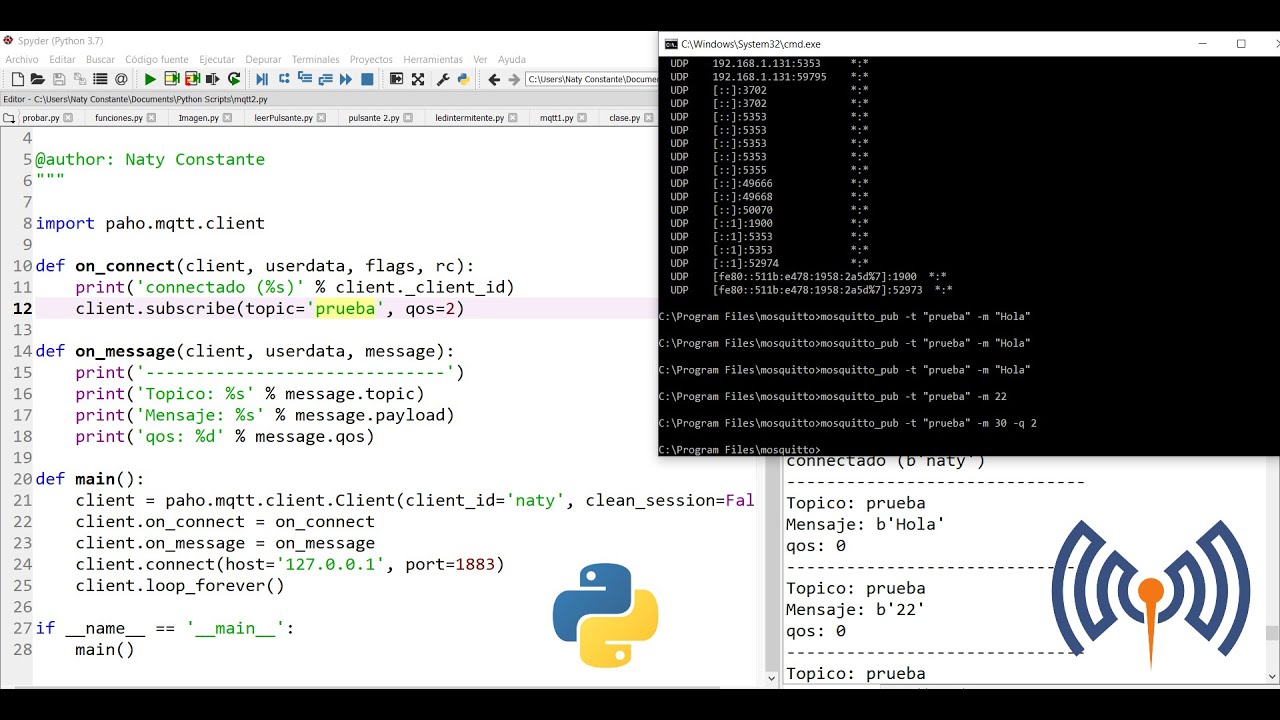Click last mosquitto_pub command with -q 2
The height and width of the screenshot is (720, 1280).
pos(928,423)
